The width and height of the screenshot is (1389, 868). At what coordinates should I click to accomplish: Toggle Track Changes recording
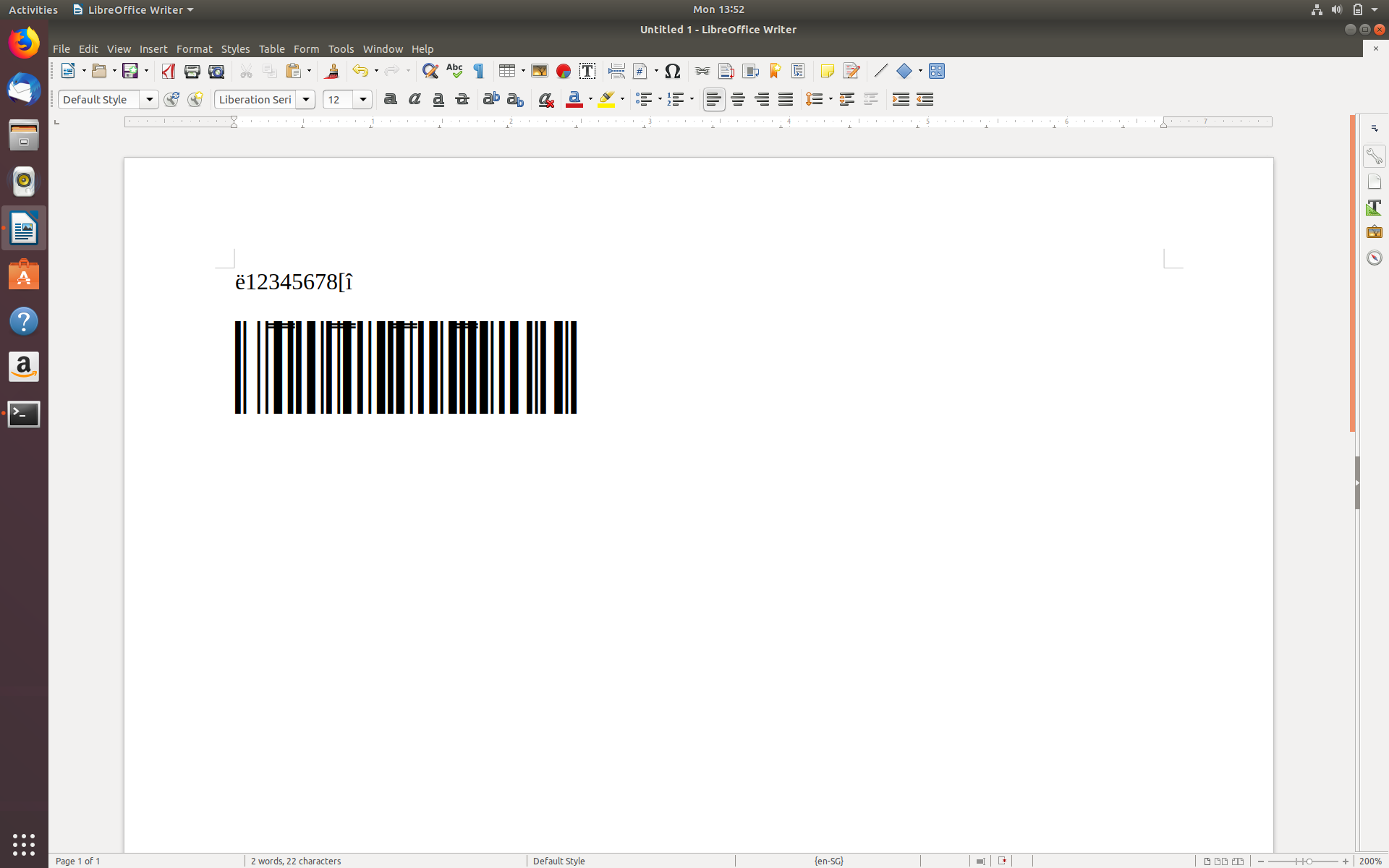click(x=851, y=71)
